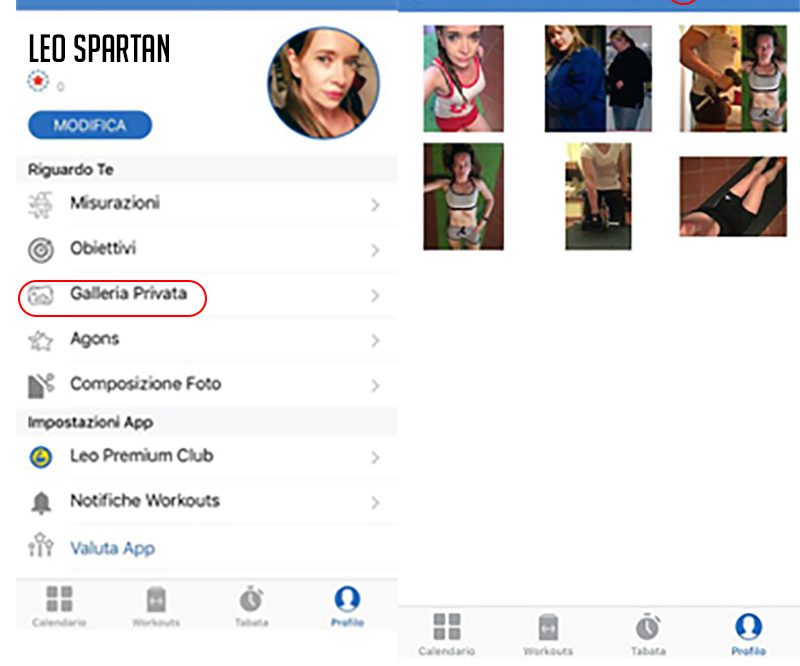The image size is (800, 666).
Task: Open the Valuta App link
Action: pos(112,548)
